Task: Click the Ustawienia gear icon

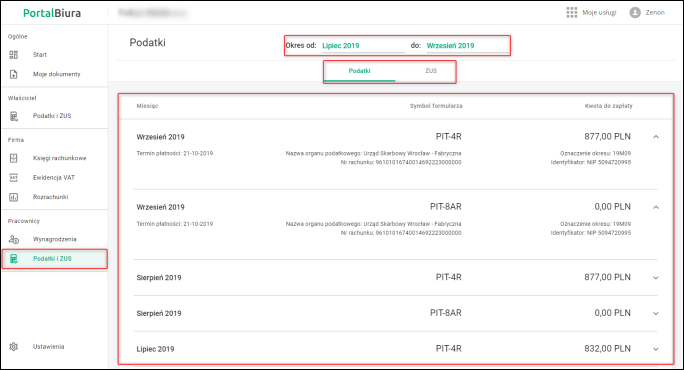Action: pos(14,346)
